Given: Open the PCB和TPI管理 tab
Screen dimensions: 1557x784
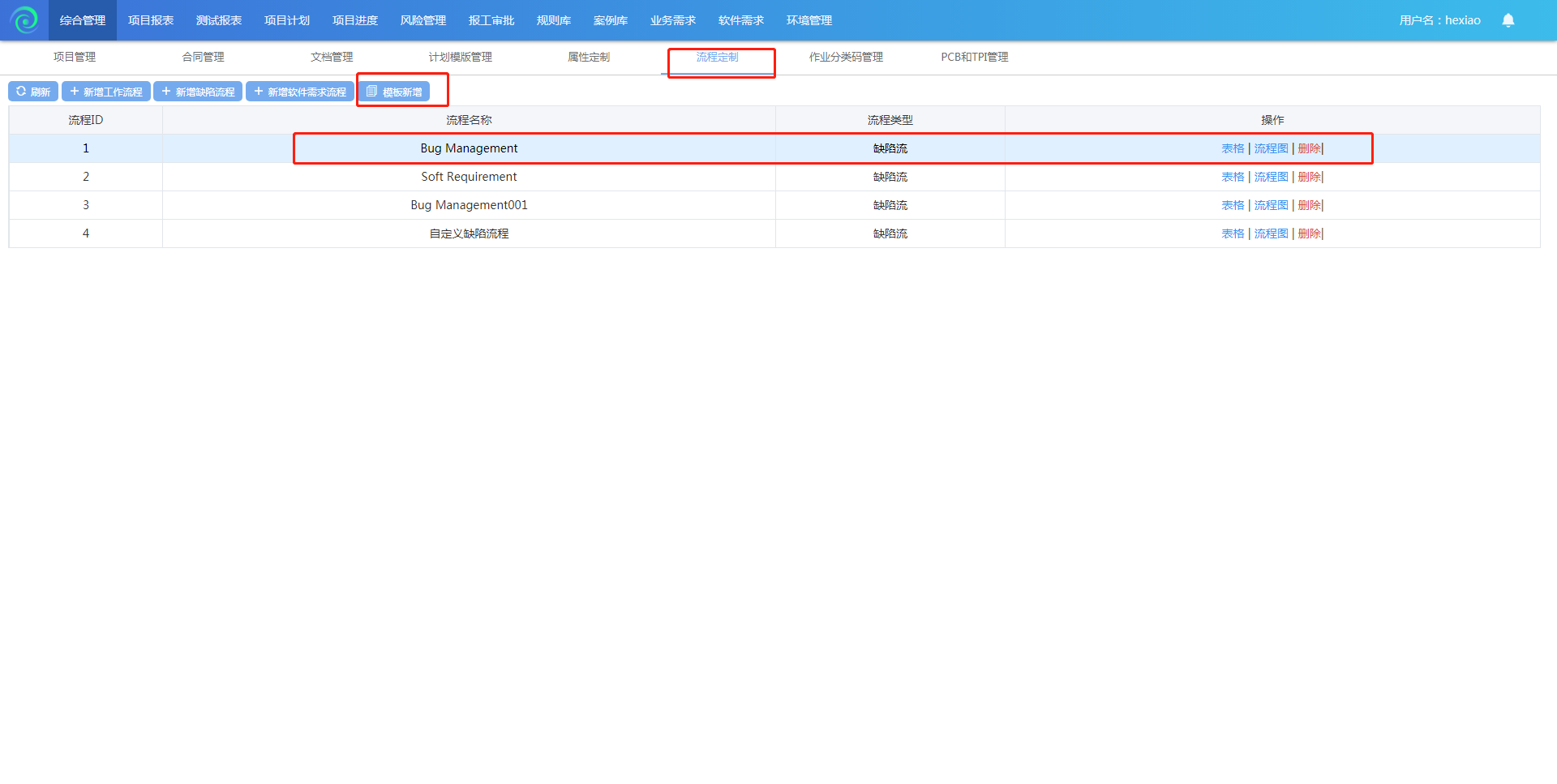Looking at the screenshot, I should [x=974, y=57].
